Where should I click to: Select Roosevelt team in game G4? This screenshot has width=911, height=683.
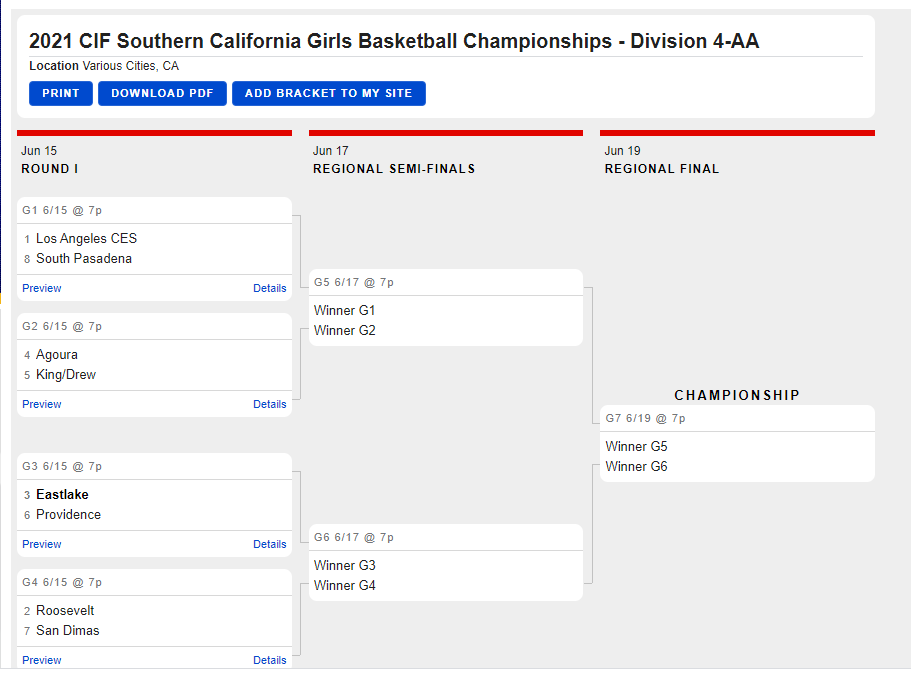(65, 610)
